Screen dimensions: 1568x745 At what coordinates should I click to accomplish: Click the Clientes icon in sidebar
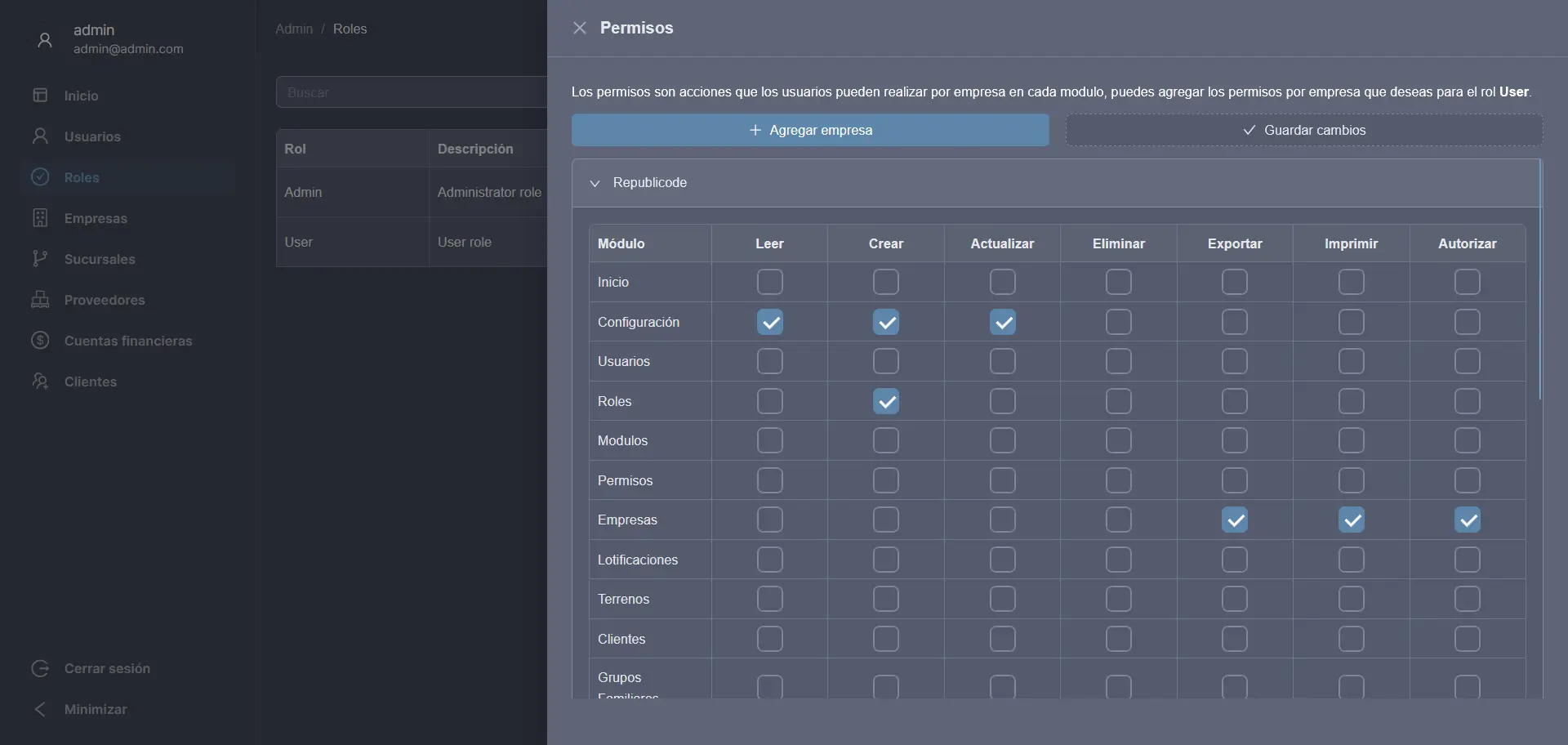point(40,381)
